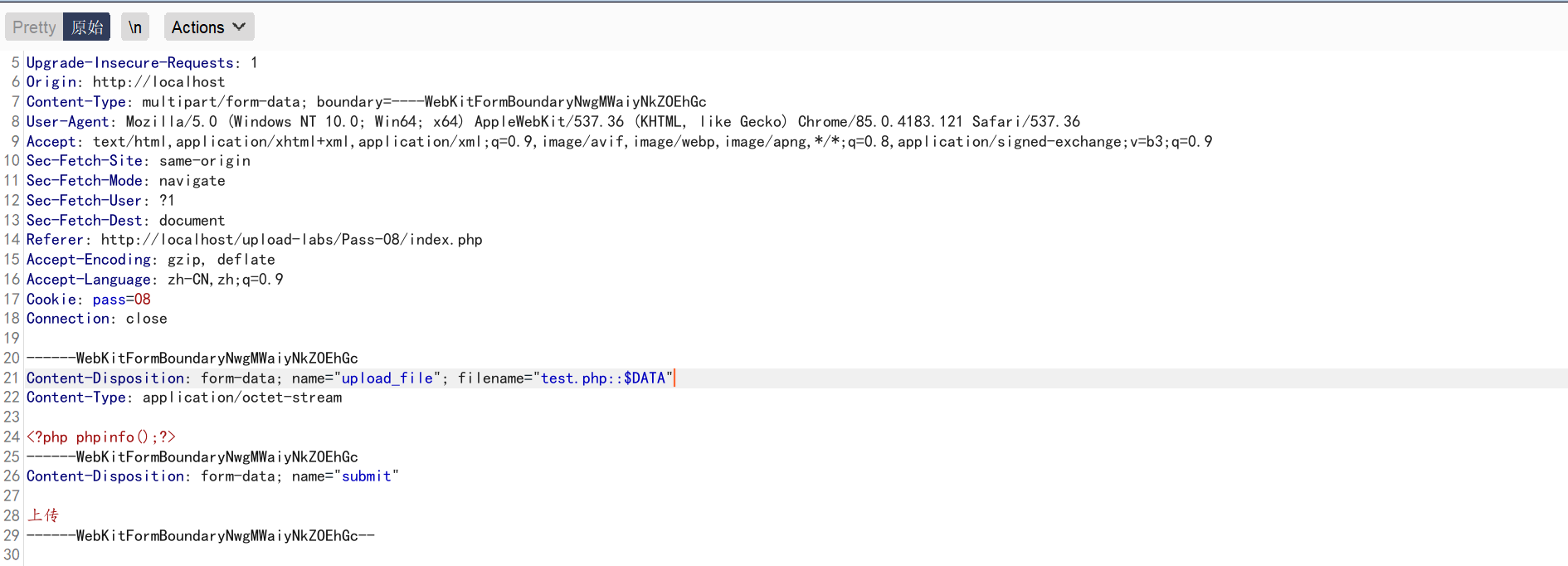Click the Upgrade-Insecure-Requests header line
The image size is (1568, 566).
coord(142,63)
